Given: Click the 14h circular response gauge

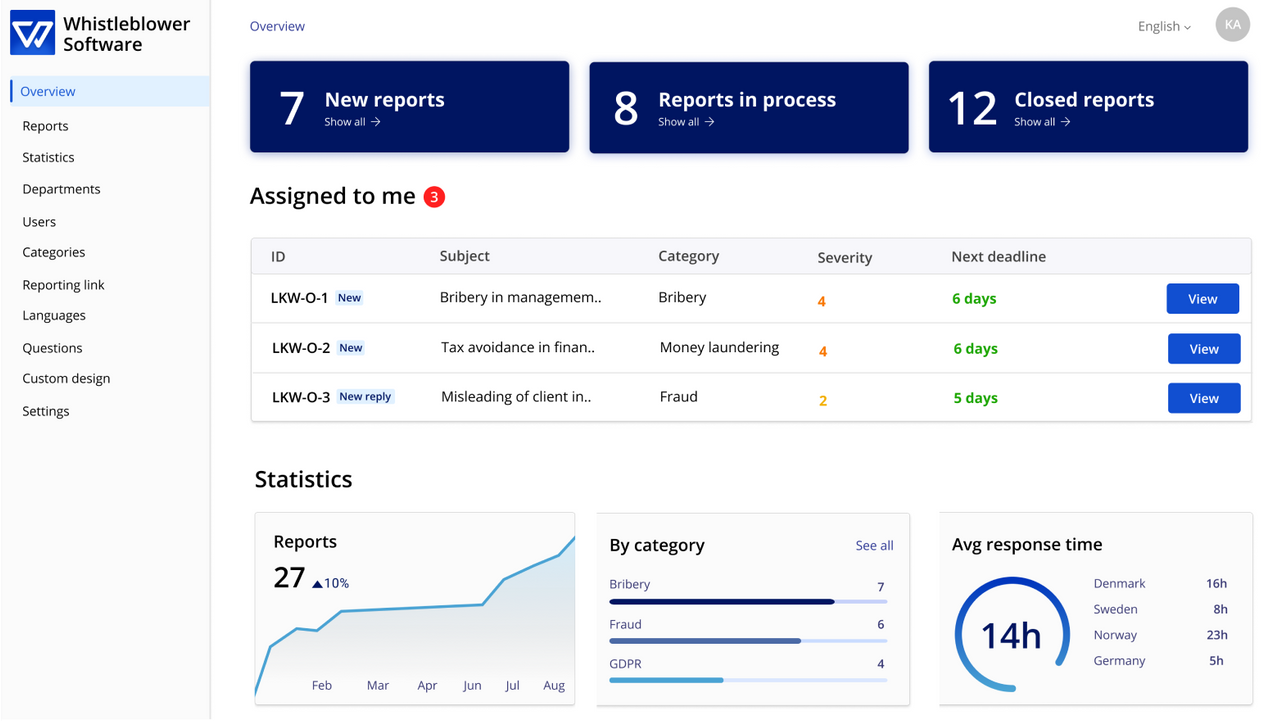Looking at the screenshot, I should (1011, 635).
